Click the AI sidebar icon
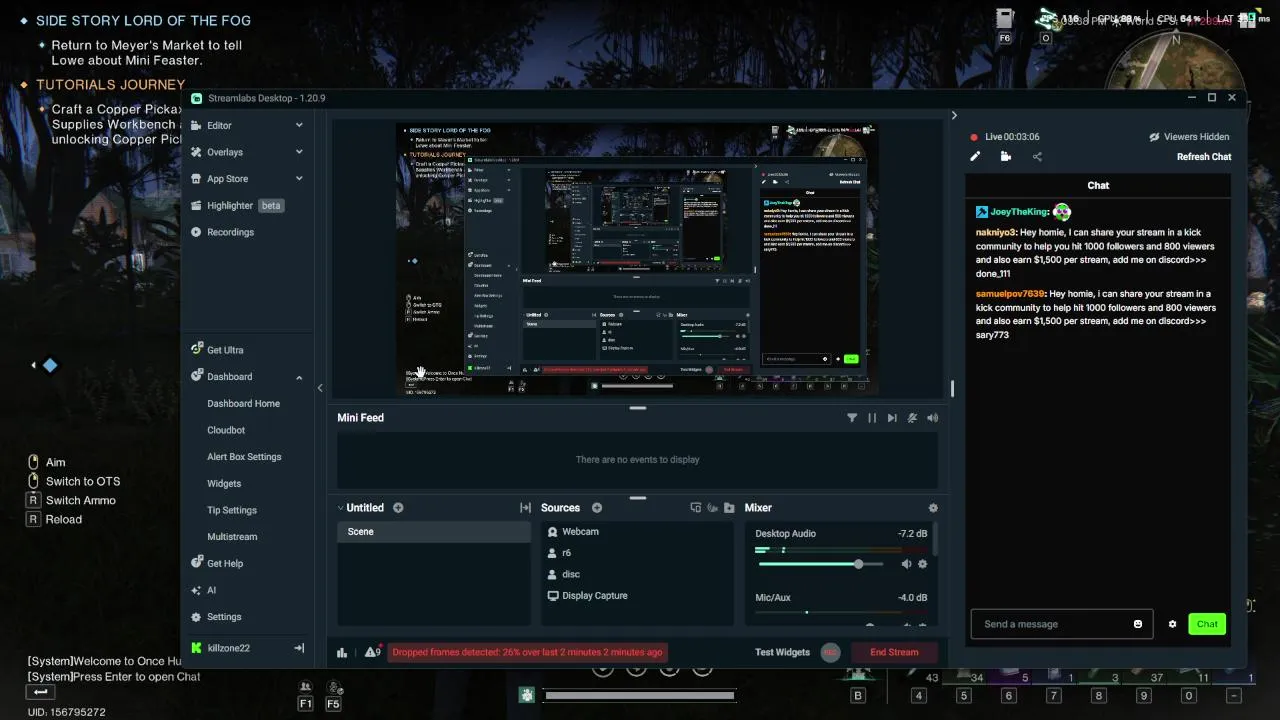This screenshot has width=1280, height=720. (x=197, y=590)
